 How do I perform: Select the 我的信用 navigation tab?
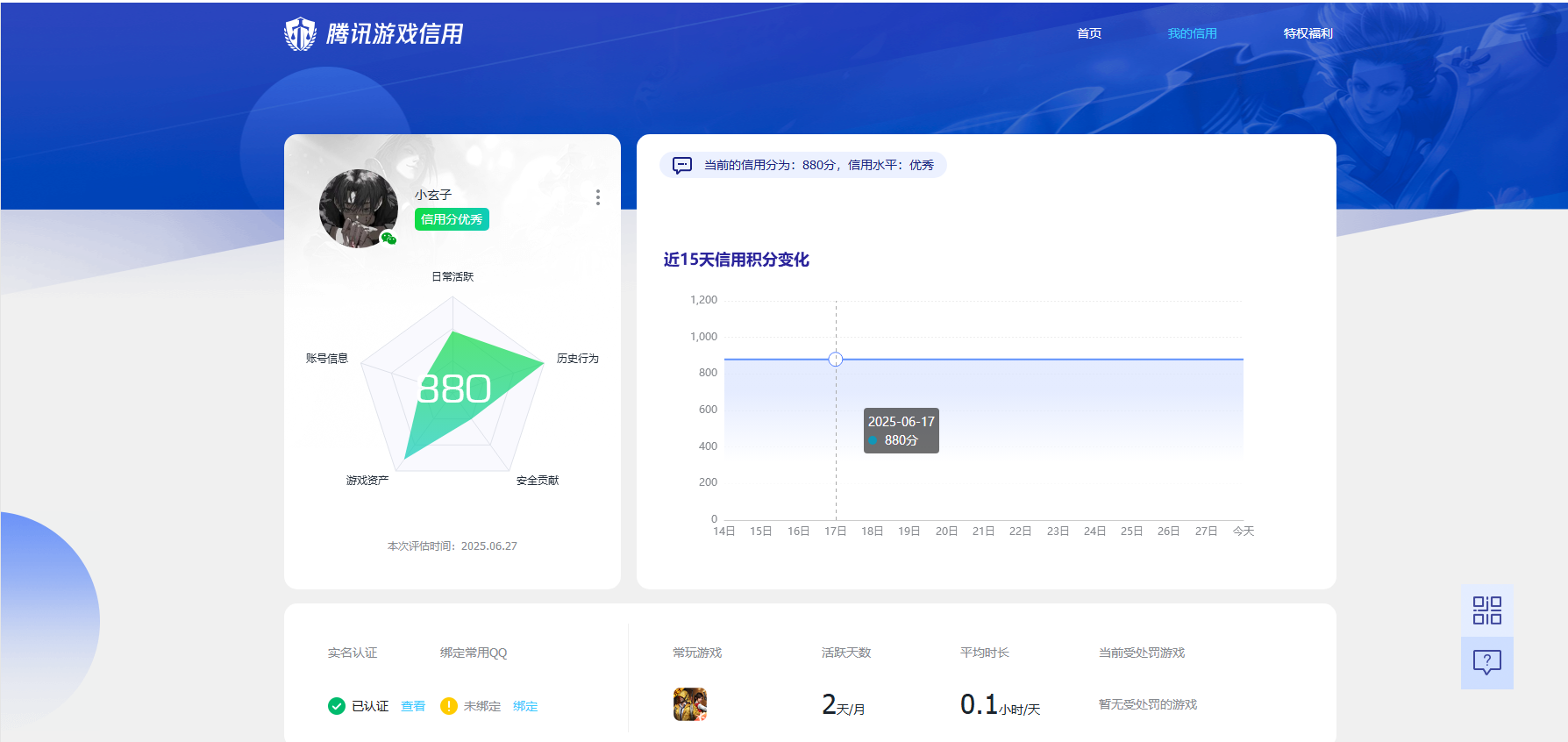[1192, 33]
